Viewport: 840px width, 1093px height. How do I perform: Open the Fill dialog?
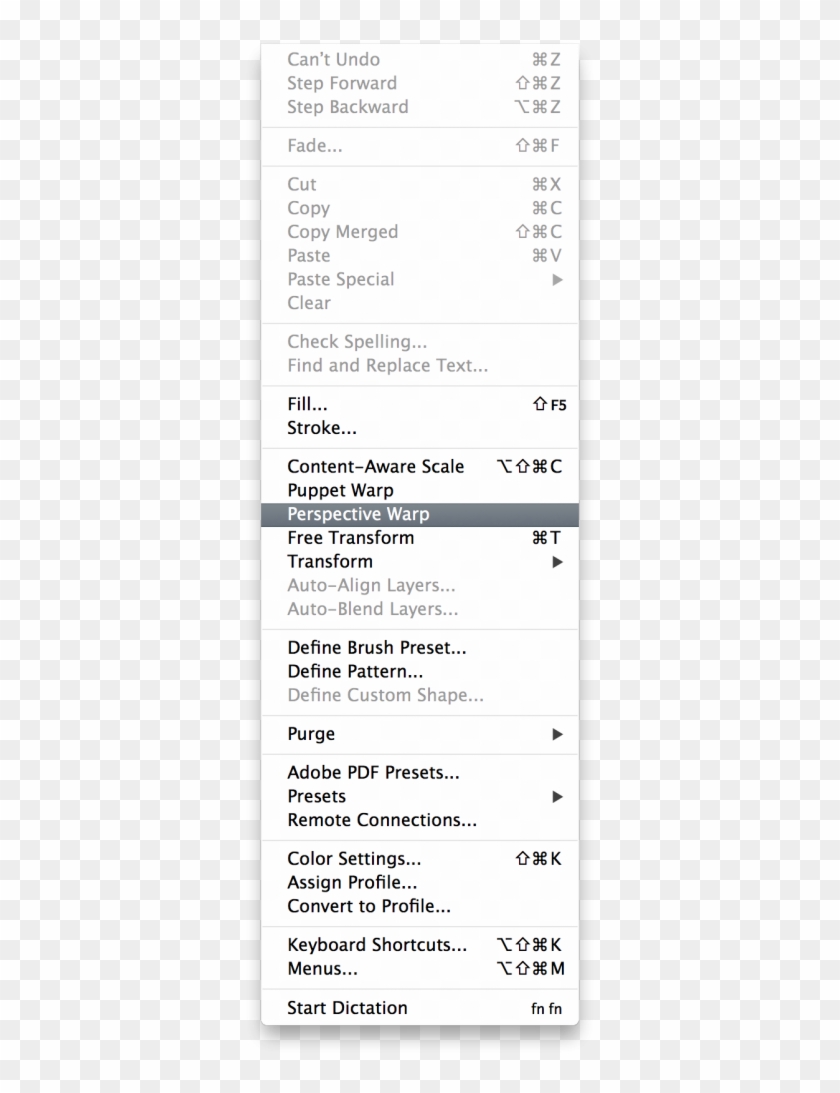[x=306, y=404]
